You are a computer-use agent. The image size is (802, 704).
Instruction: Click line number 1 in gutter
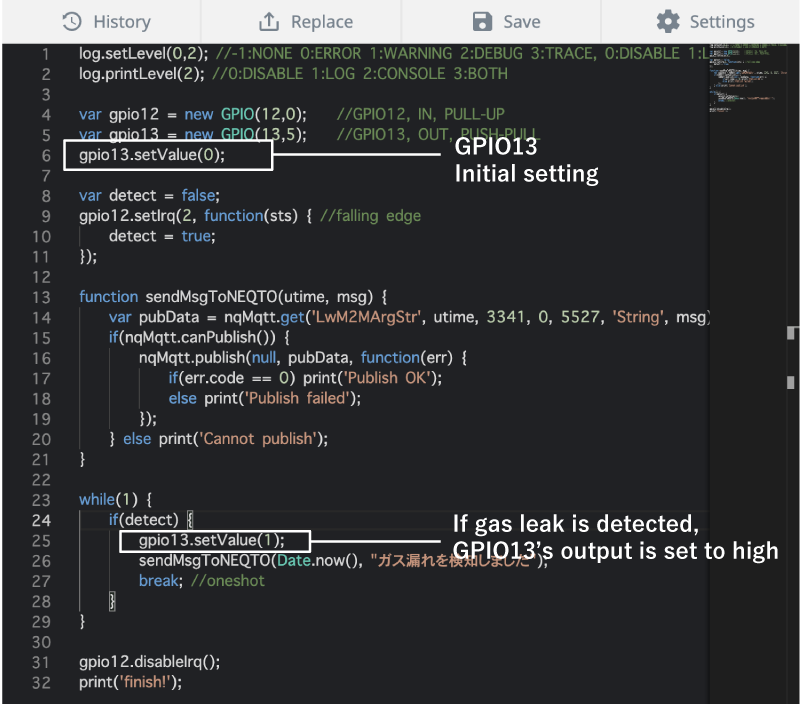[46, 54]
